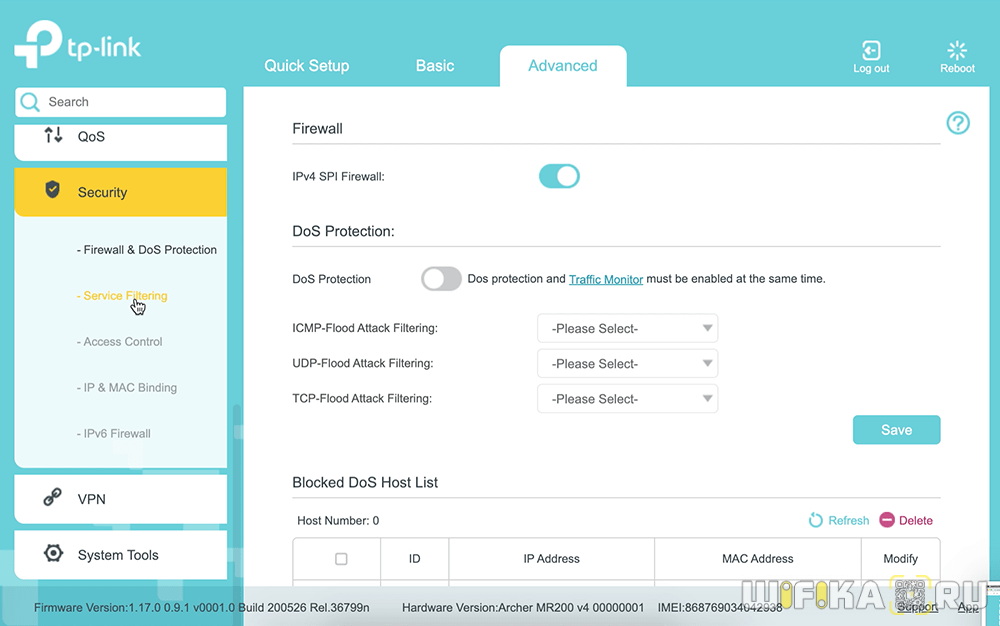The width and height of the screenshot is (1000, 626).
Task: Open ICMP-Flood Attack Filtering dropdown
Action: 627,328
